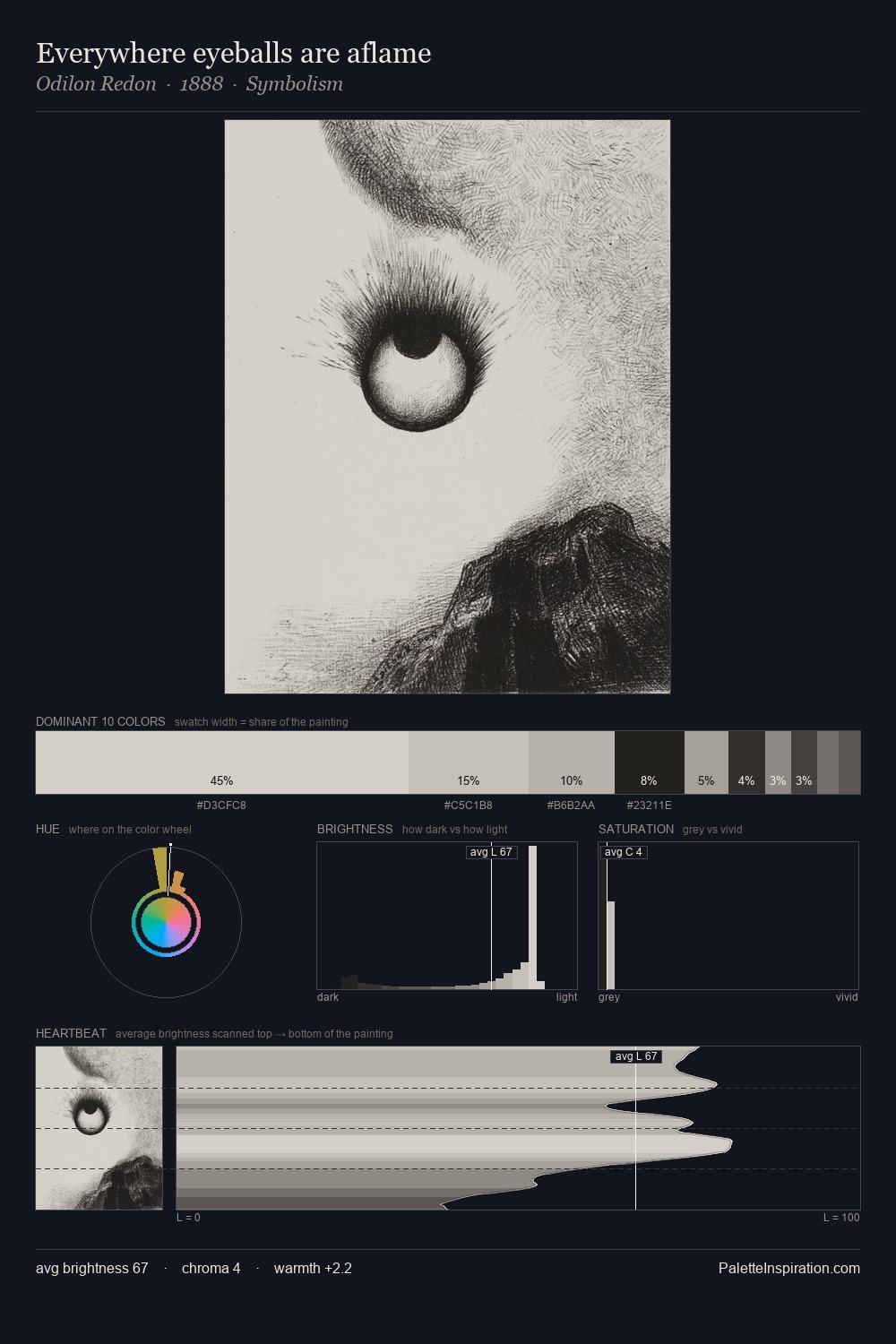896x1344 pixels.
Task: Click the "vivid" axis label
Action: coord(847,997)
